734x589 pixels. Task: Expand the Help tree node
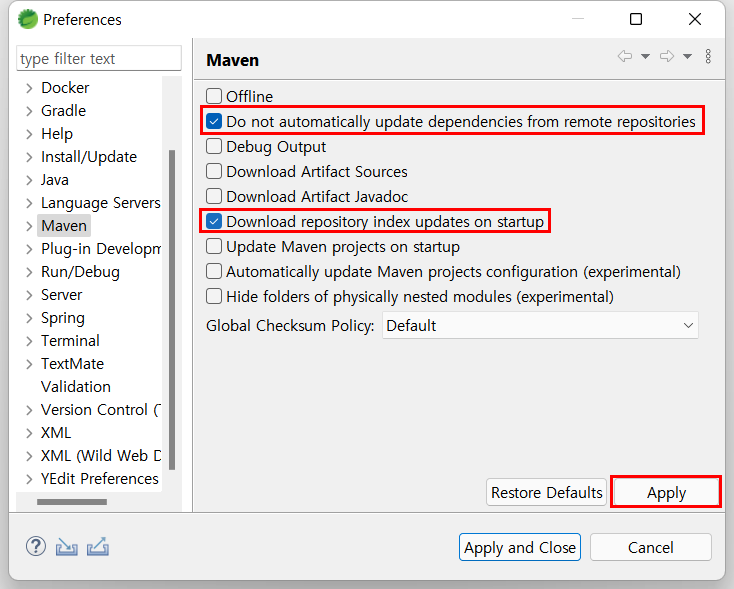click(29, 134)
